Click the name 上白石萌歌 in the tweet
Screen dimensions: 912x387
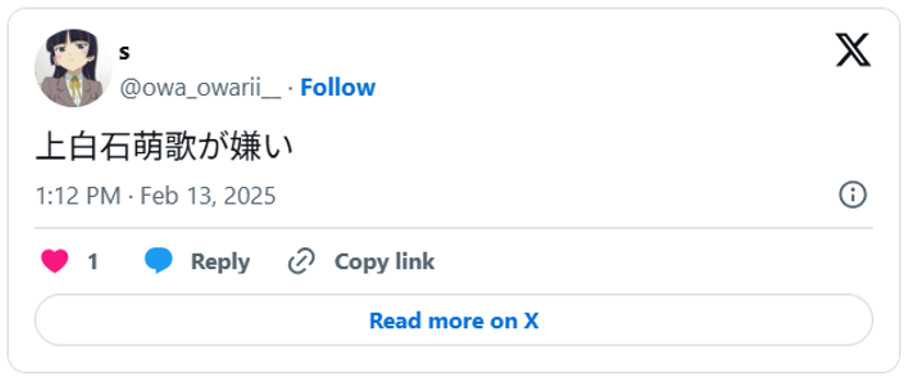coord(116,148)
